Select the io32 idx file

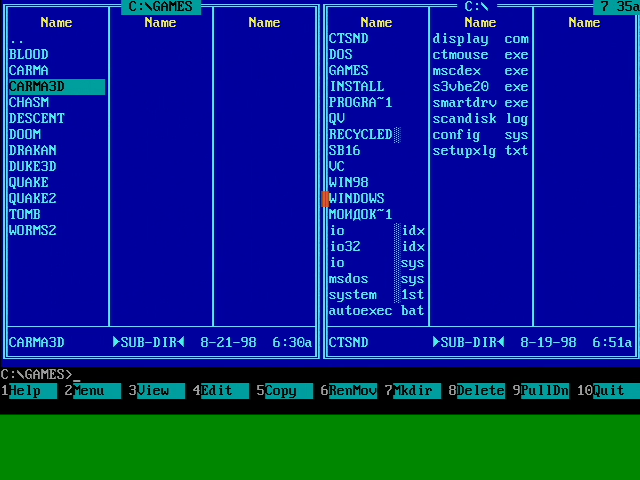(x=377, y=247)
